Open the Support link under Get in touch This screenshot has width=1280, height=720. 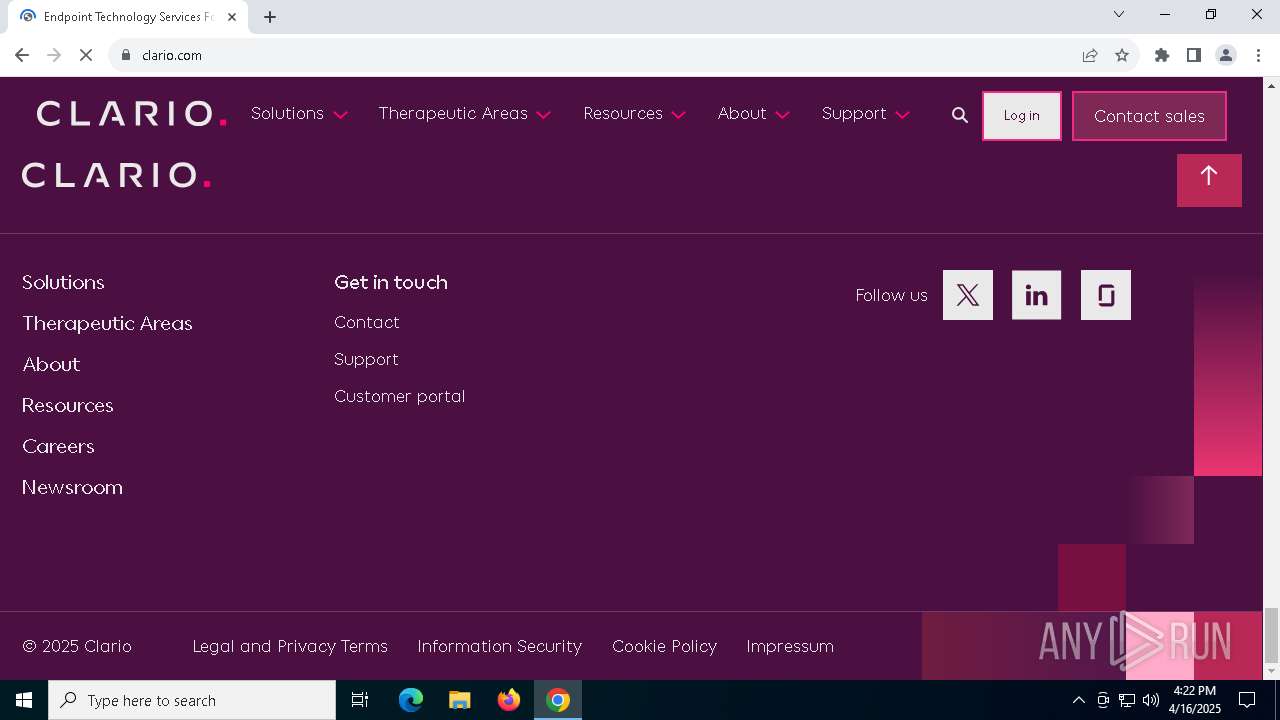coord(366,359)
